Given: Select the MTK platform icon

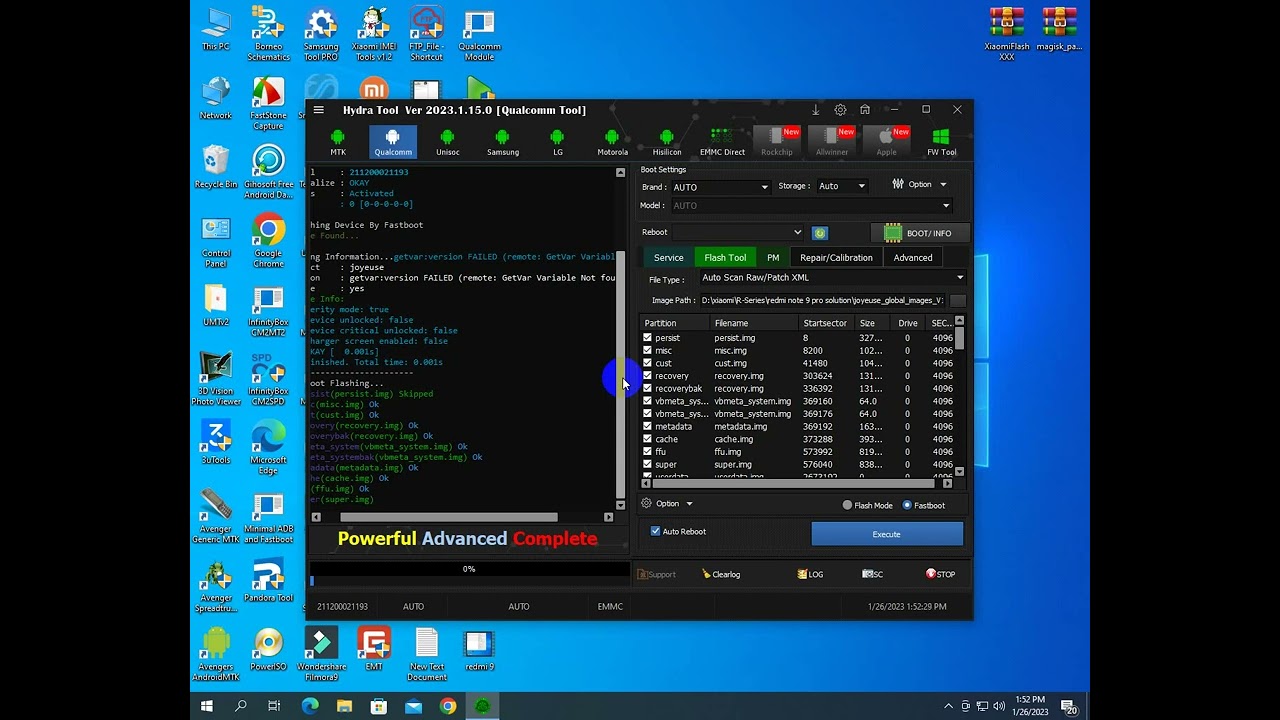Looking at the screenshot, I should pos(338,142).
